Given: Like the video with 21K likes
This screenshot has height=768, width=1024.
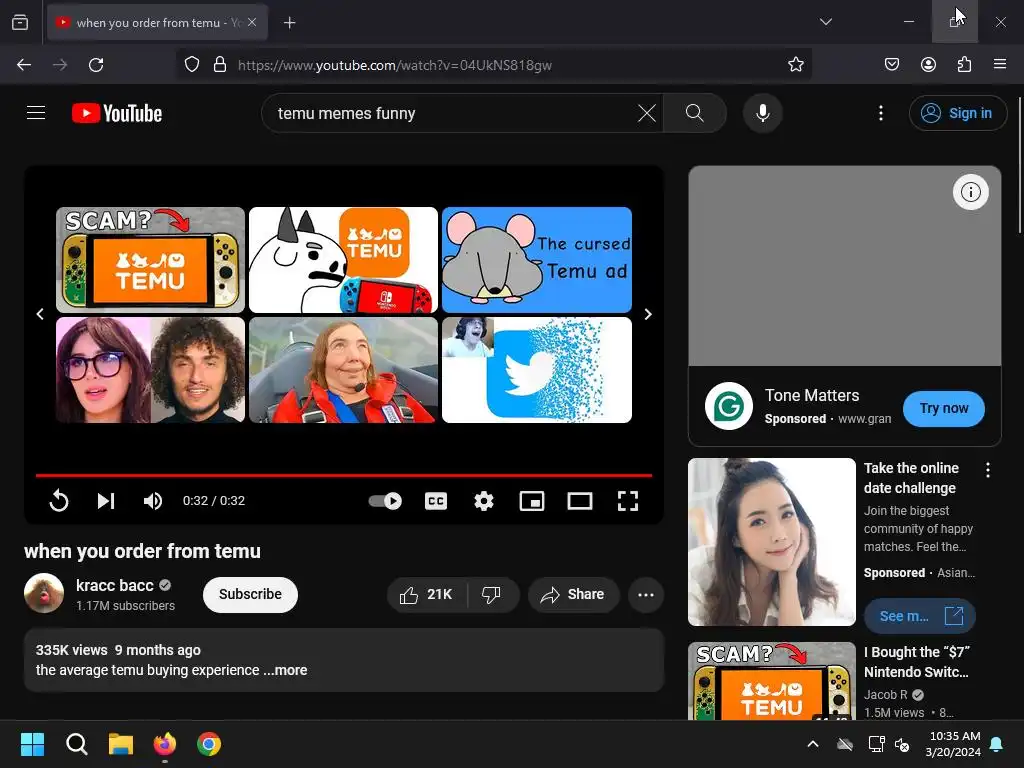Looking at the screenshot, I should pos(427,594).
